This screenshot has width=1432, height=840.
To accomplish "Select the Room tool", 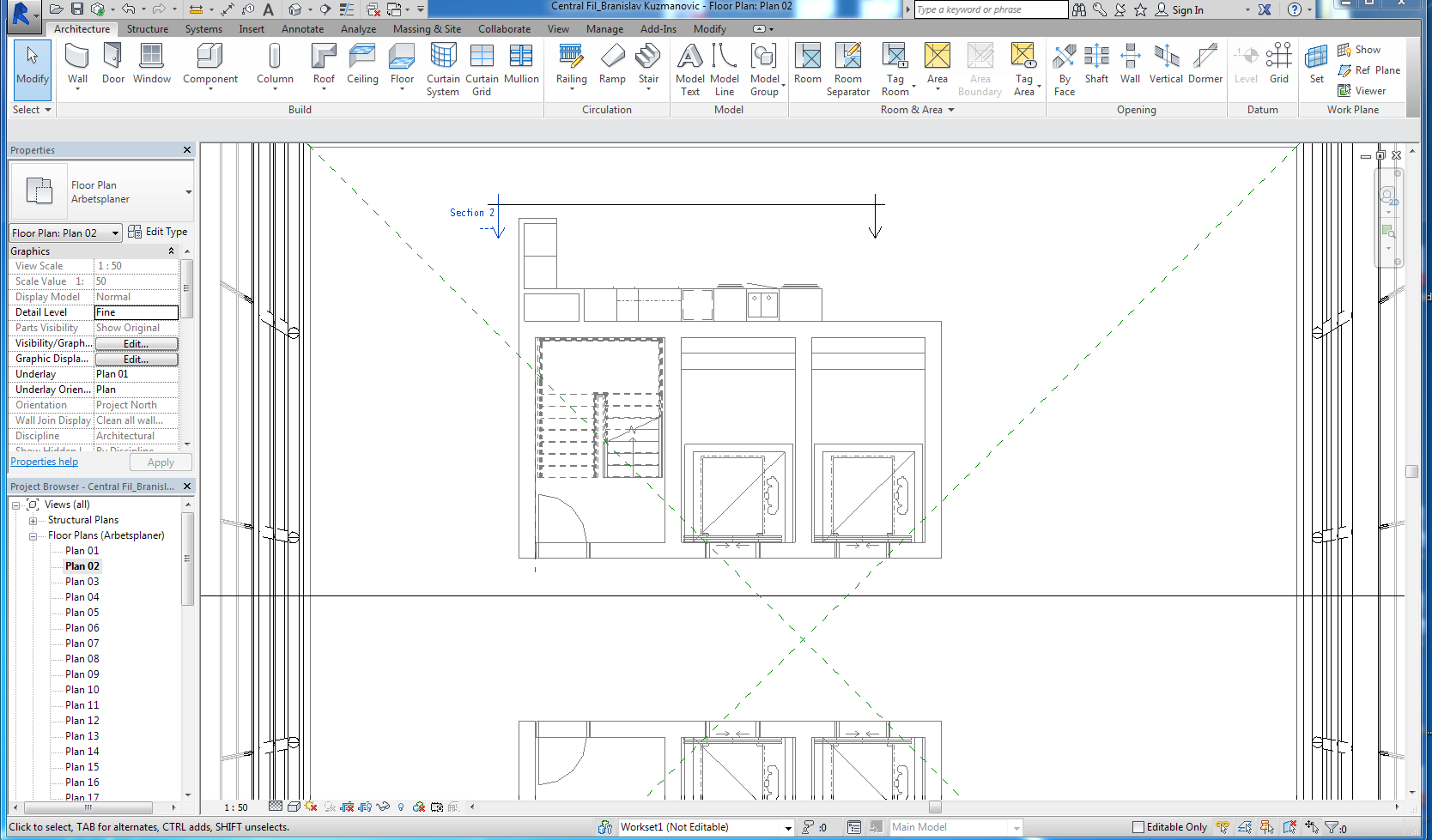I will [807, 64].
